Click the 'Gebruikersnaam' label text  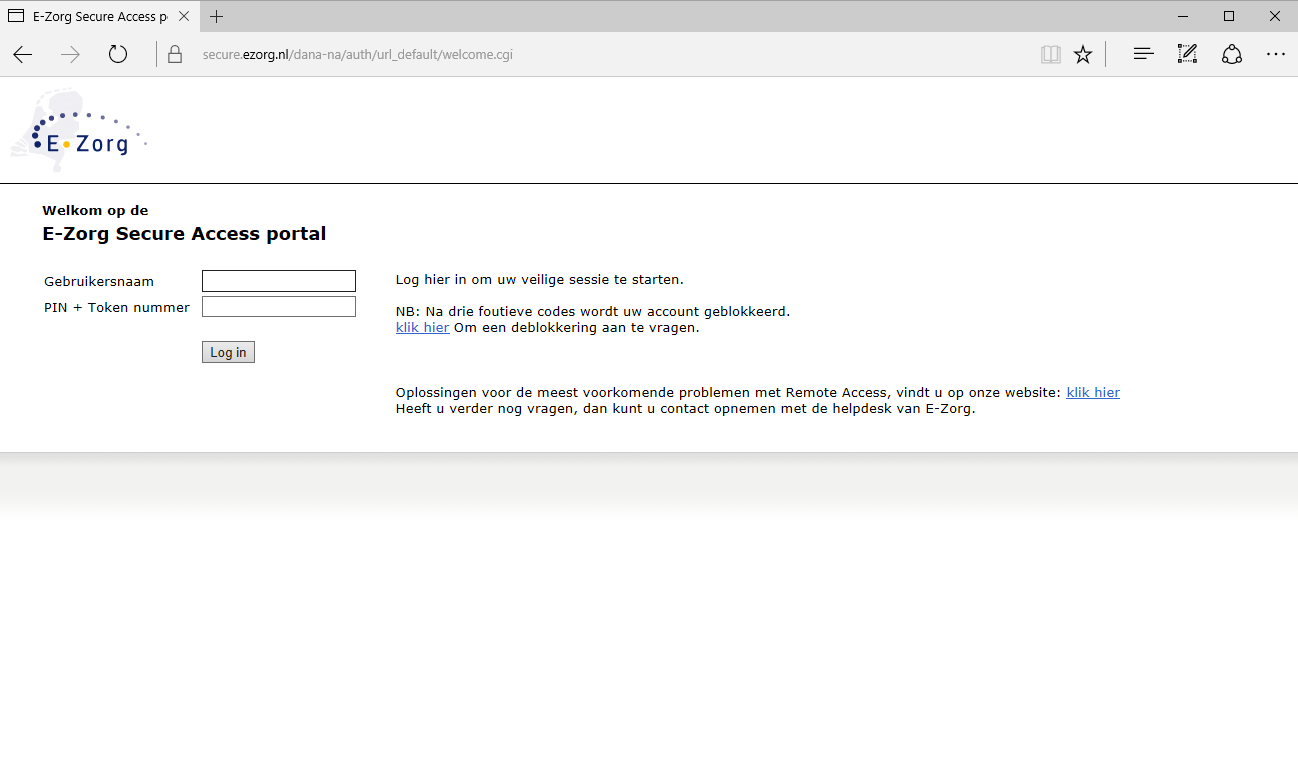[99, 281]
